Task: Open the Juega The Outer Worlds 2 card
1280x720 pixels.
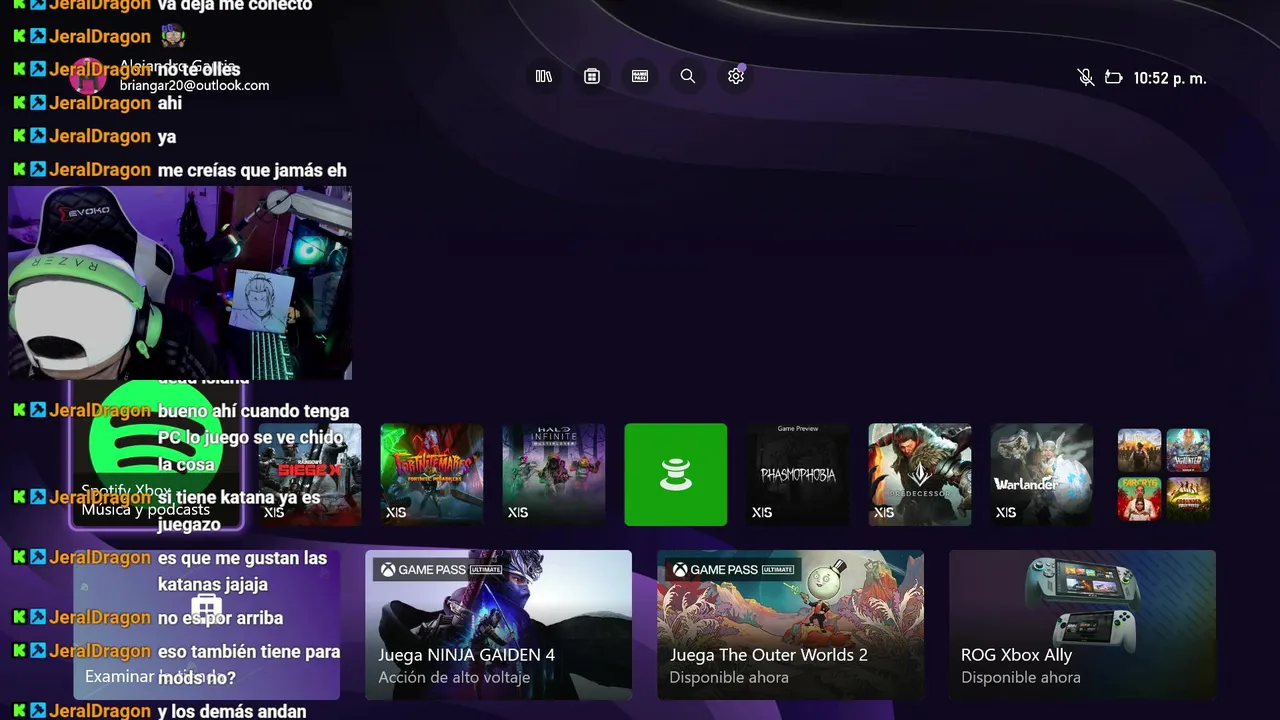Action: (790, 624)
